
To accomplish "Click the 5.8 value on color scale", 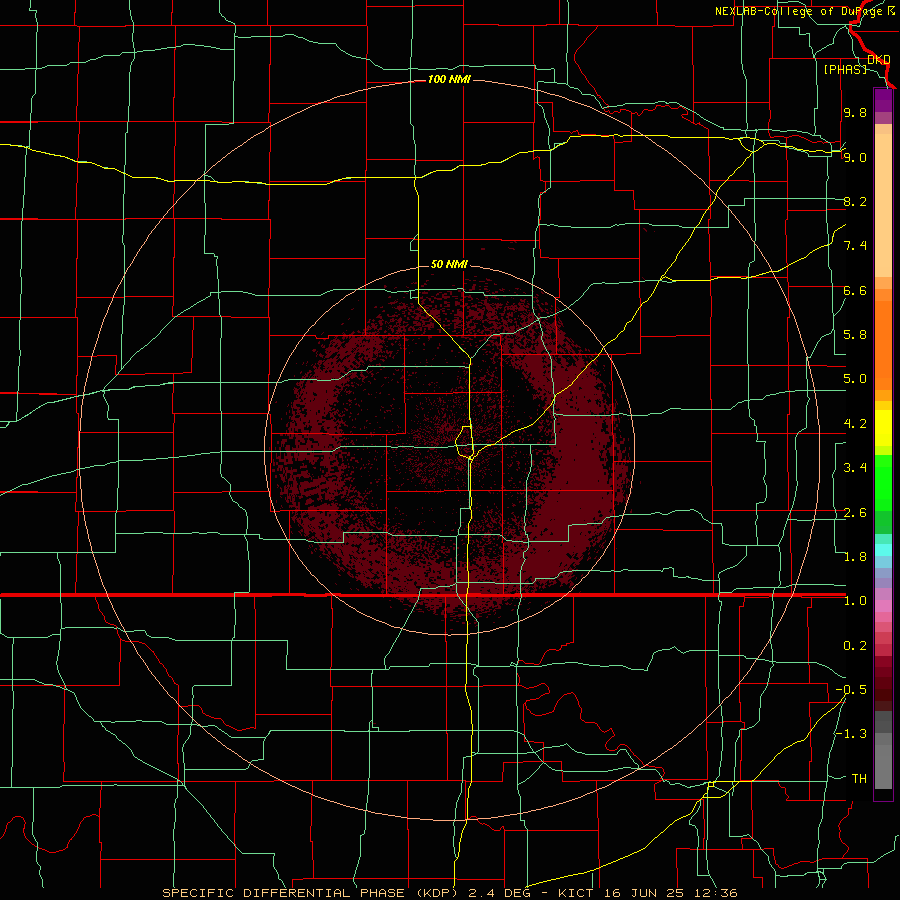I will click(855, 335).
